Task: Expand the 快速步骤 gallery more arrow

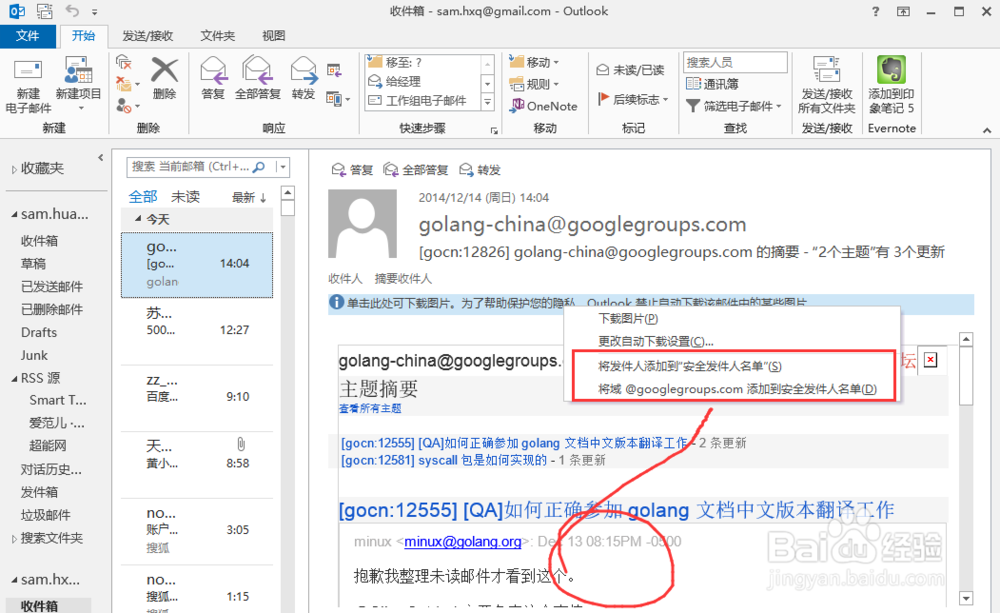Action: click(x=487, y=102)
